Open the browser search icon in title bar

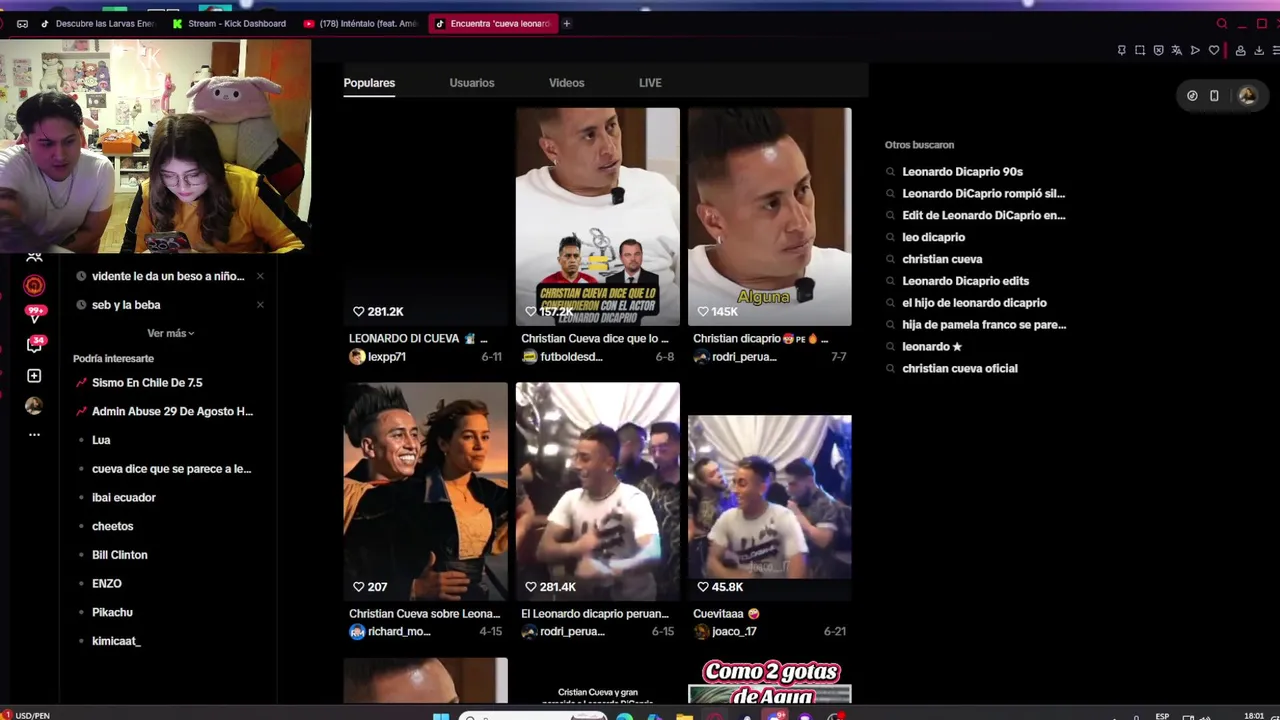click(1222, 24)
